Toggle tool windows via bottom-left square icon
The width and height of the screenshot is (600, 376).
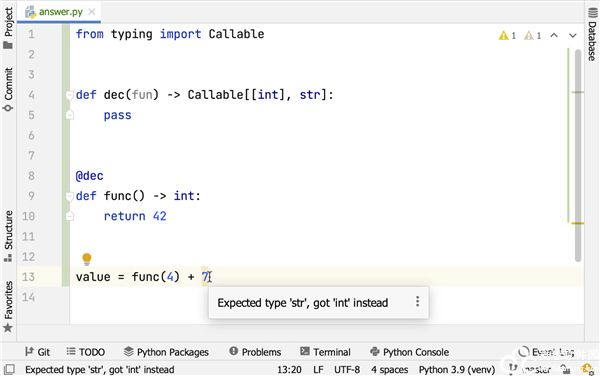pos(9,369)
